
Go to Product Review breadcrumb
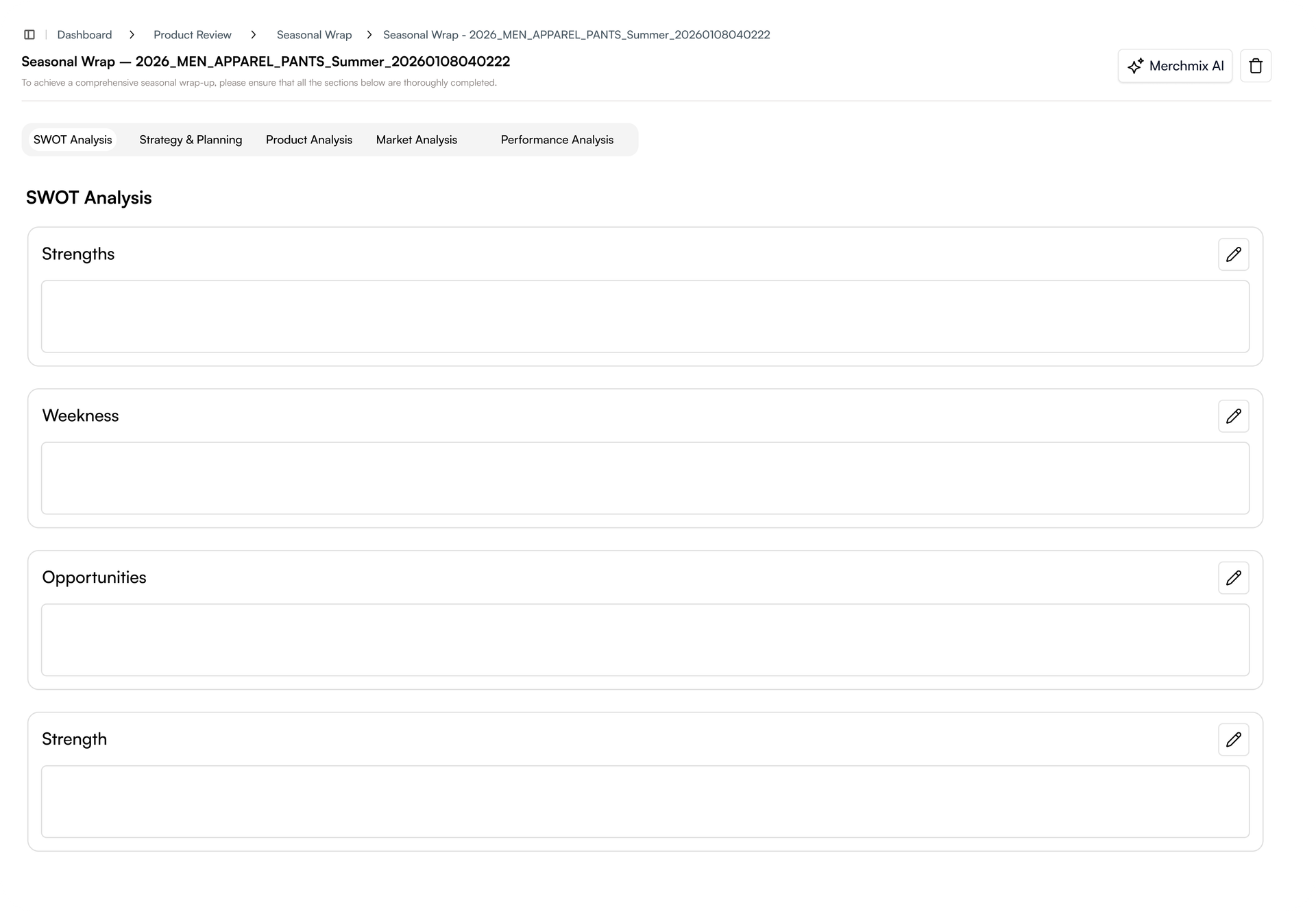tap(193, 35)
